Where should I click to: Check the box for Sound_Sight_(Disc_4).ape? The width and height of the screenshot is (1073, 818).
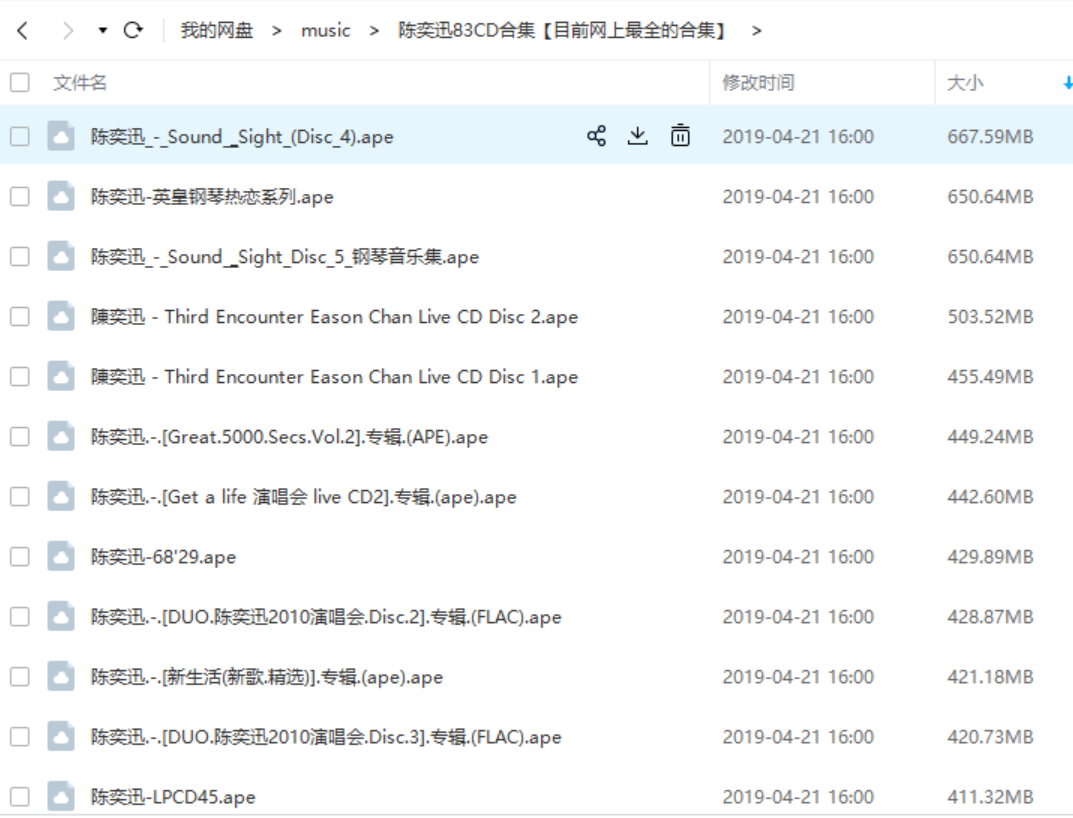[20, 136]
